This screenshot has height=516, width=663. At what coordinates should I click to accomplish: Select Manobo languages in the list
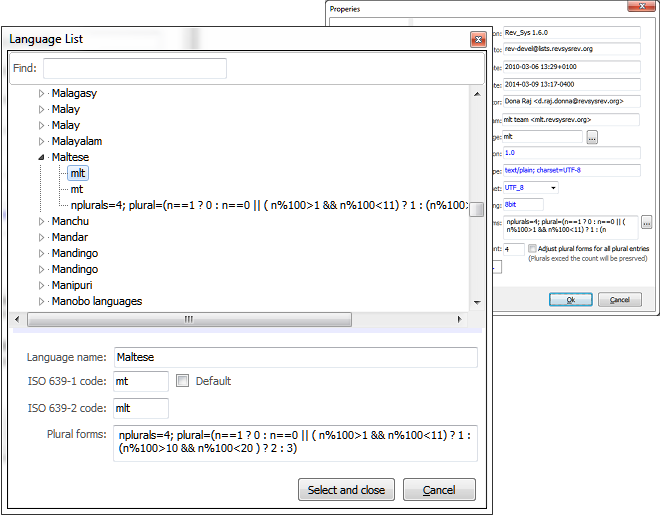coord(97,302)
